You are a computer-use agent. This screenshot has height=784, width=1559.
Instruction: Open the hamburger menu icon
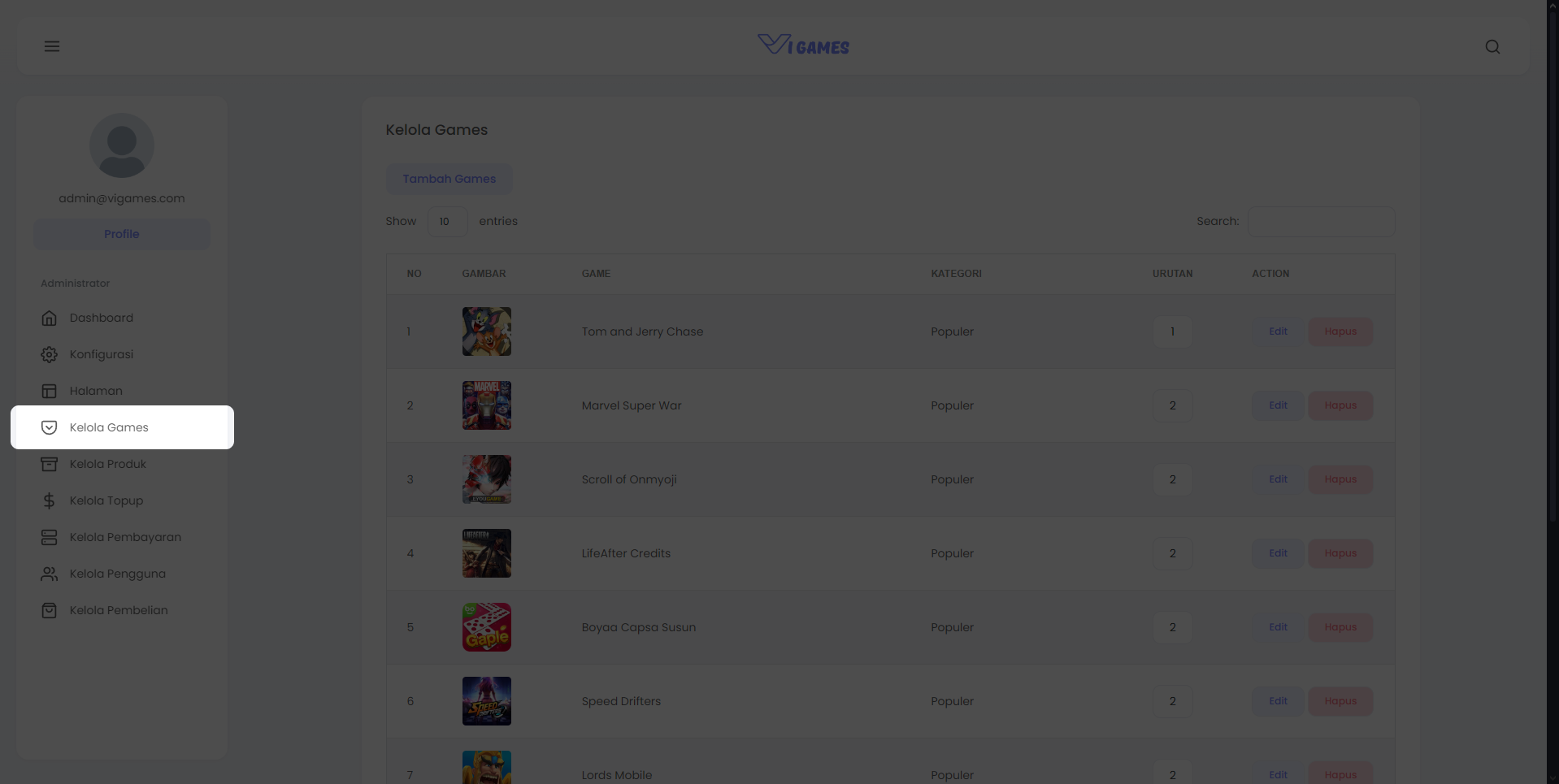tap(52, 46)
